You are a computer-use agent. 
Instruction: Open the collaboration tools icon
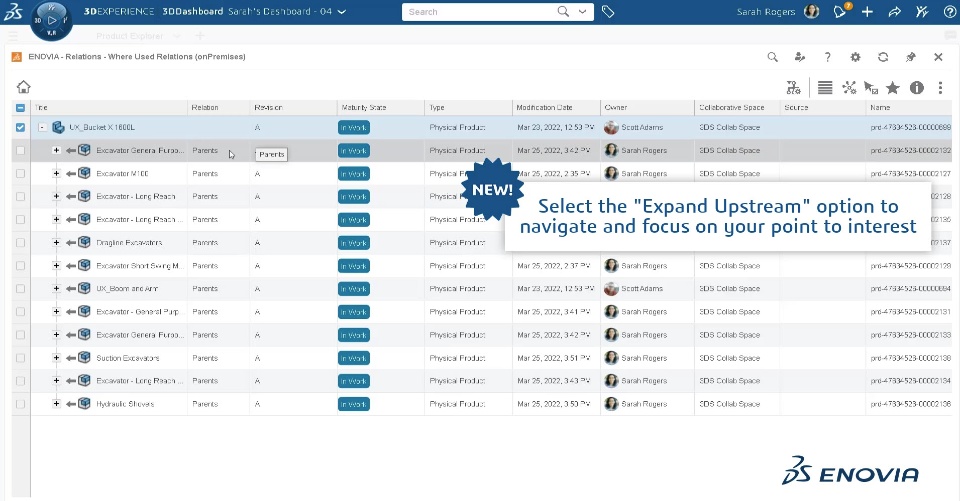click(x=922, y=12)
